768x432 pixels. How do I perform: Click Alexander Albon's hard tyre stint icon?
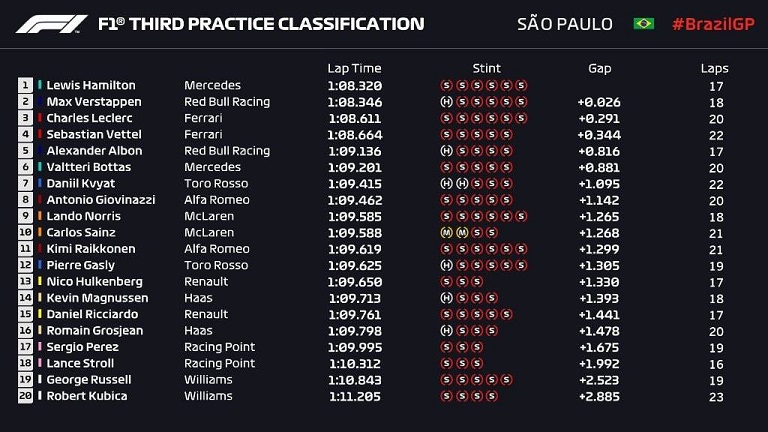(446, 151)
